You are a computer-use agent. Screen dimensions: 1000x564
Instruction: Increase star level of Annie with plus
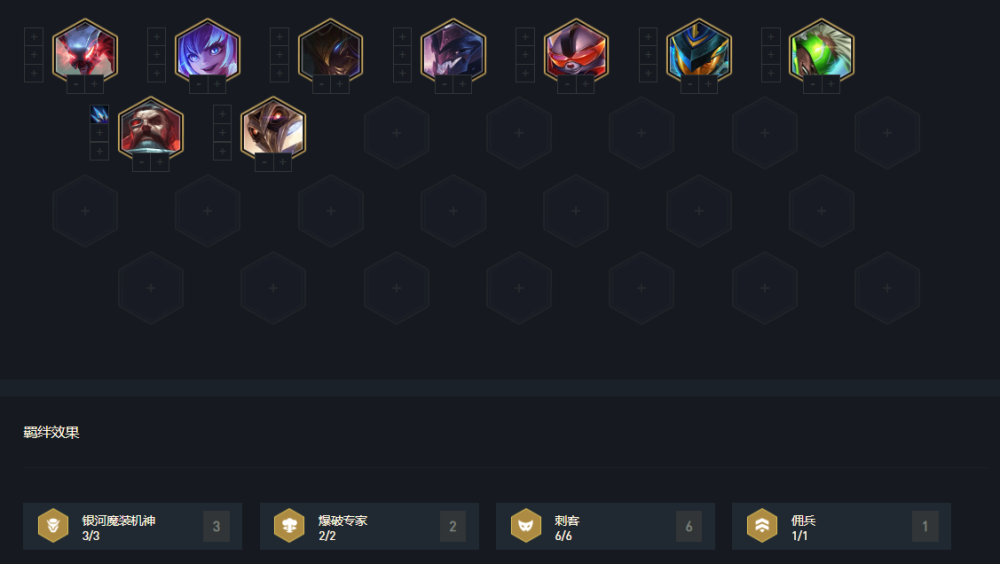point(217,84)
